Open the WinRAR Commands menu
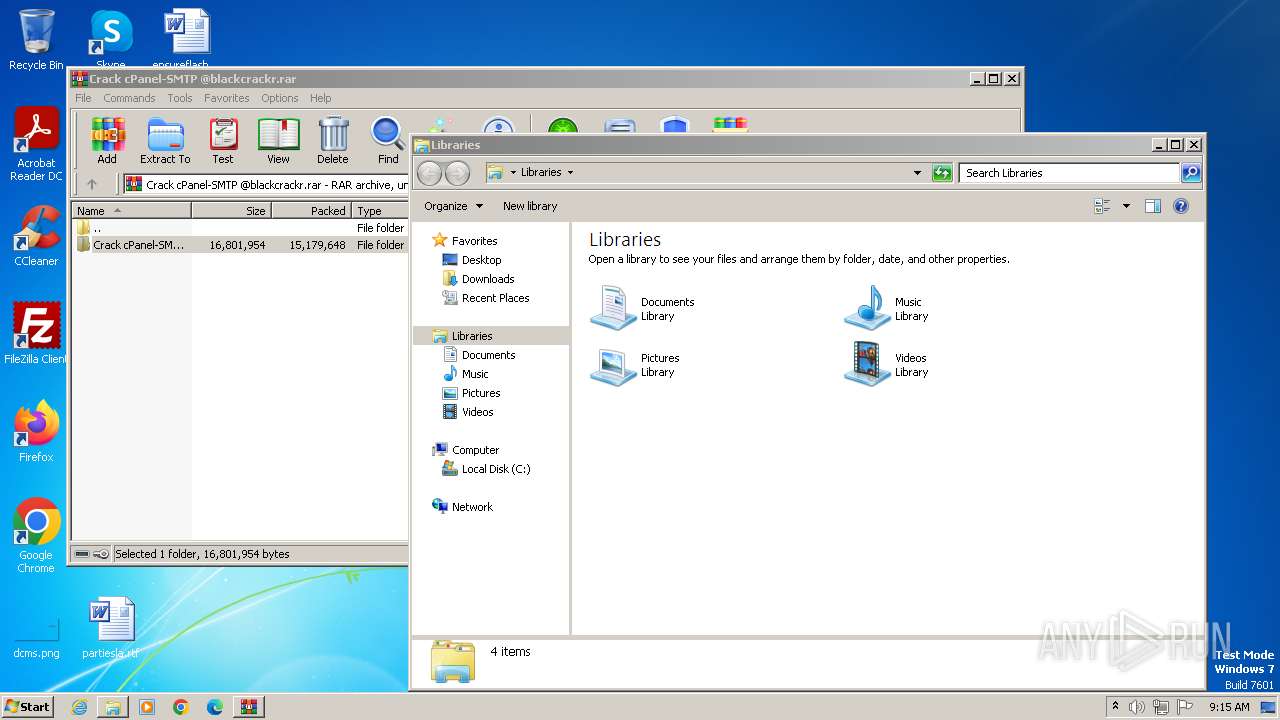 click(x=129, y=98)
